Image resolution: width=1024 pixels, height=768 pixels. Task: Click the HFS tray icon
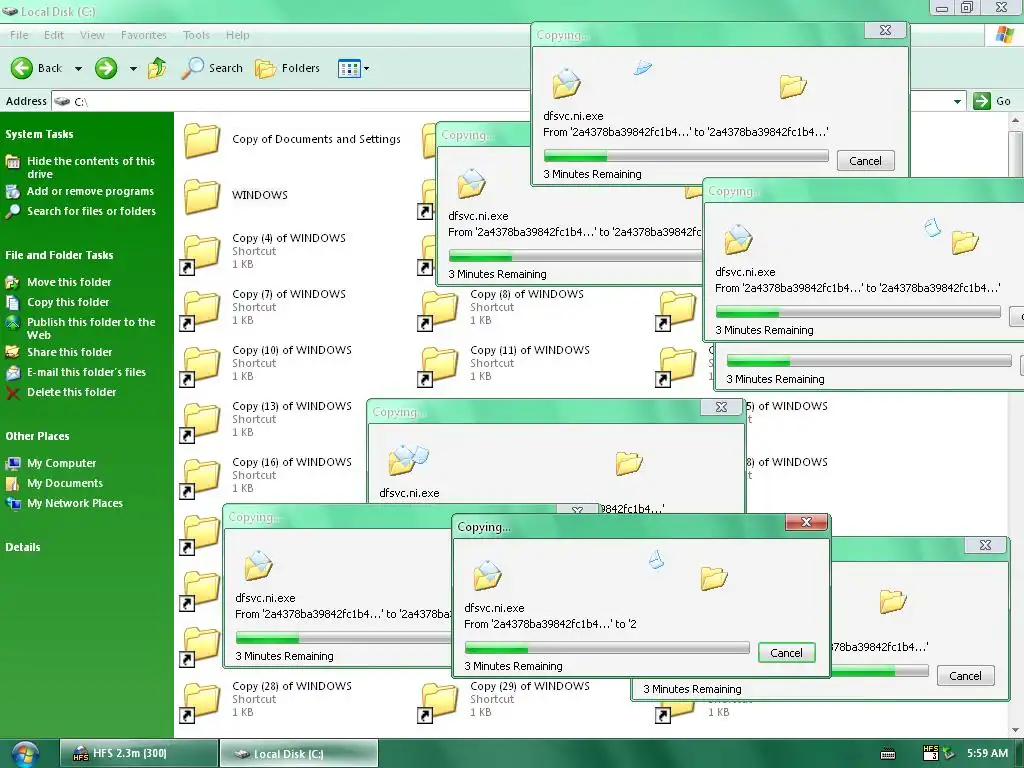coord(931,754)
